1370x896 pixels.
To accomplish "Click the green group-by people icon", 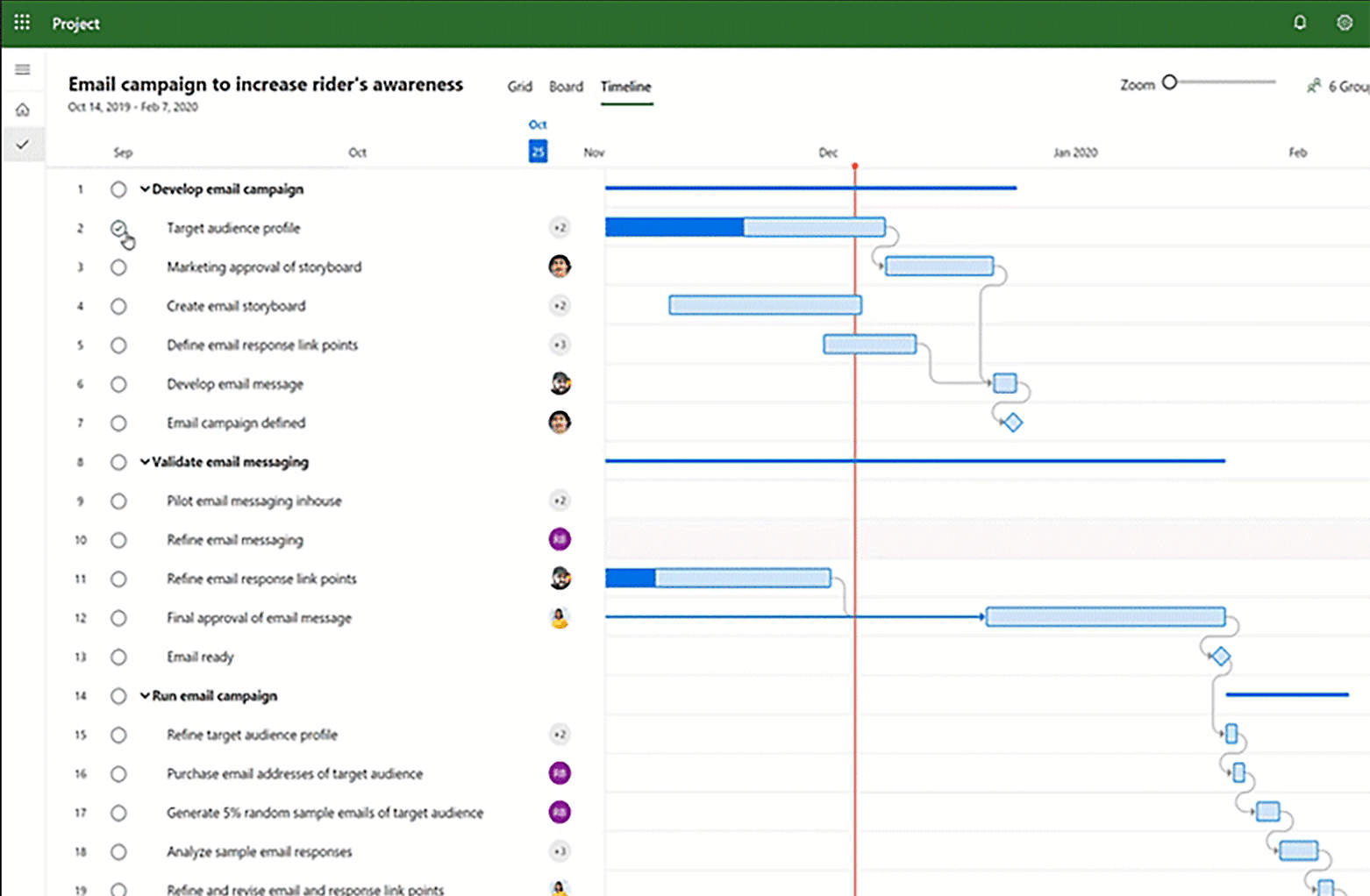I will coord(1314,85).
